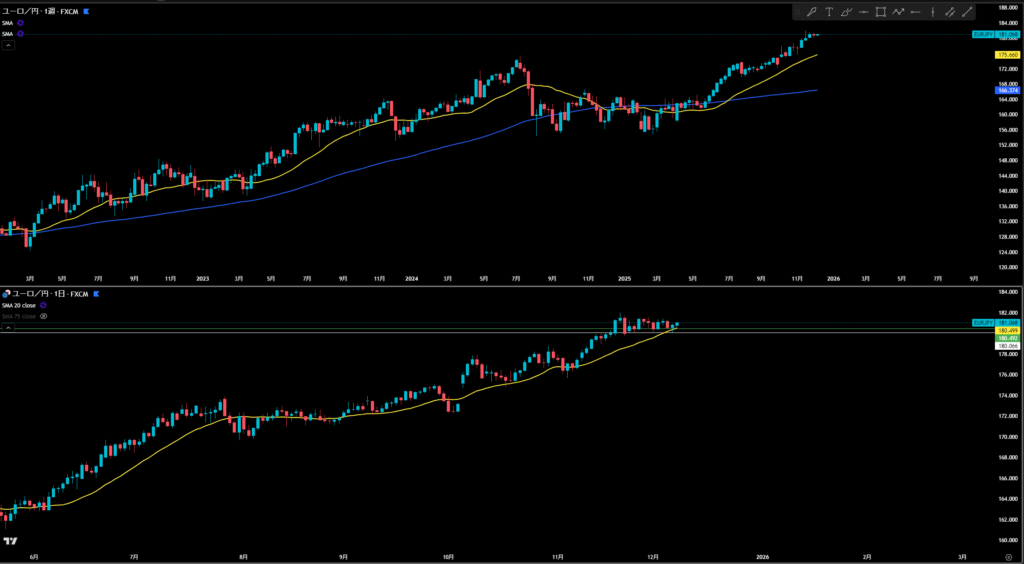
Task: Select the Text tool in the drawing toolbar
Action: pyautogui.click(x=829, y=12)
